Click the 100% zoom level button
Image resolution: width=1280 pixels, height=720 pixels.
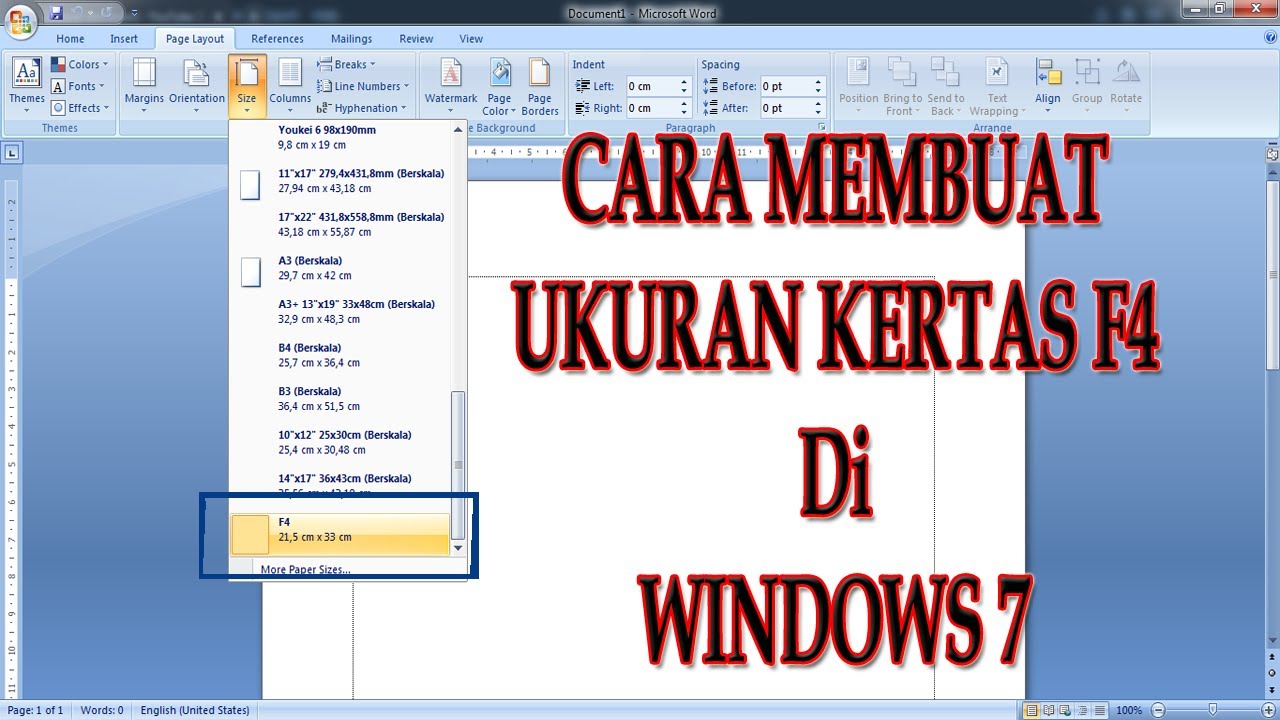tap(1129, 710)
